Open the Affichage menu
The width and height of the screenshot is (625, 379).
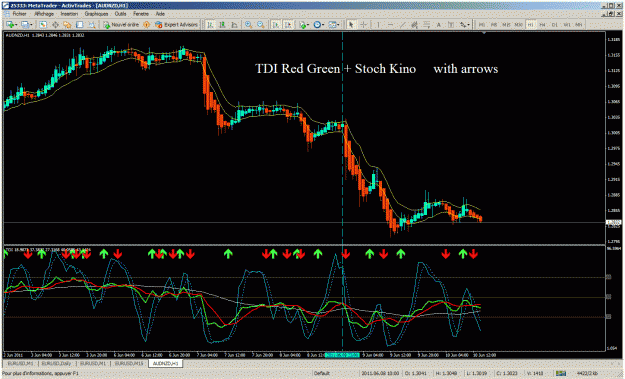(44, 14)
